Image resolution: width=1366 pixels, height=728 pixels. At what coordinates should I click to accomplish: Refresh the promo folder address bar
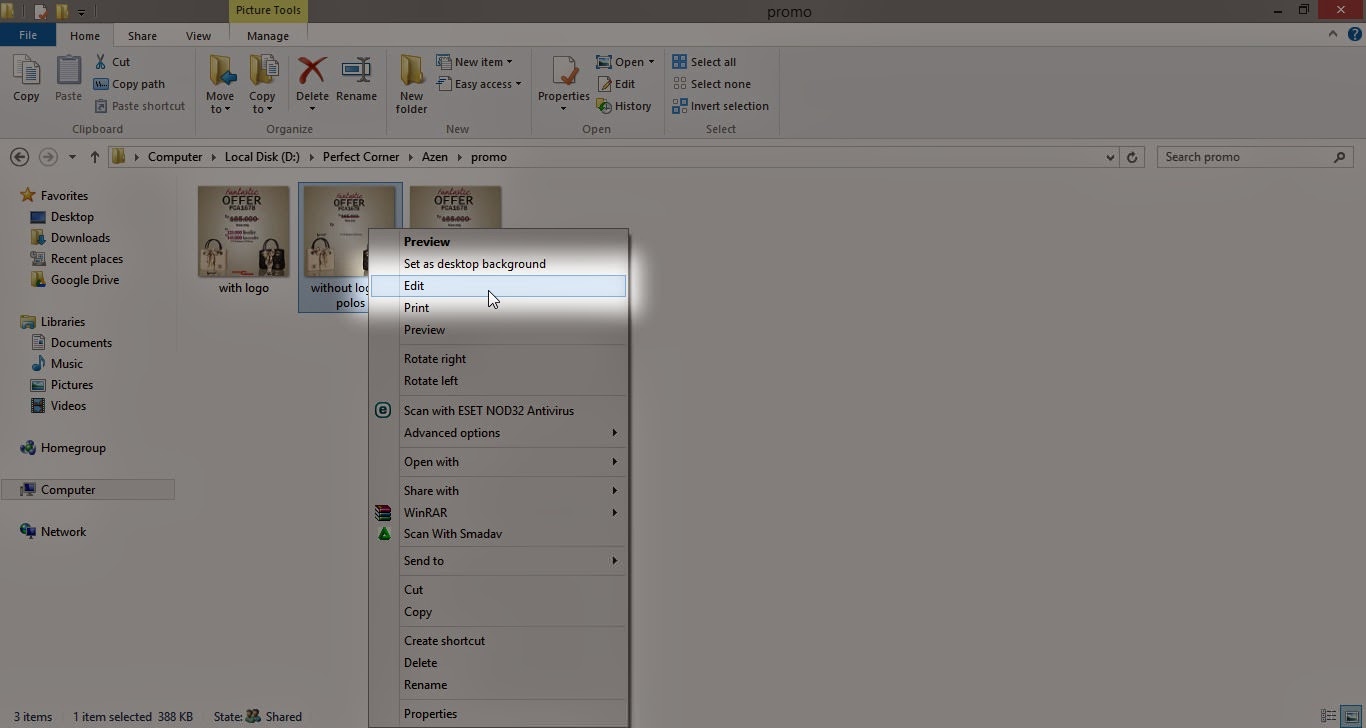[x=1132, y=157]
